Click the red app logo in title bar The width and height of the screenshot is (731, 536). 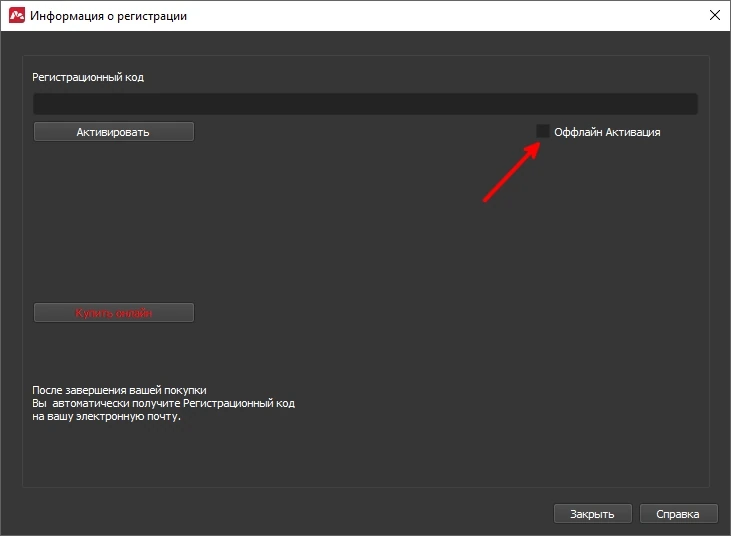point(17,15)
